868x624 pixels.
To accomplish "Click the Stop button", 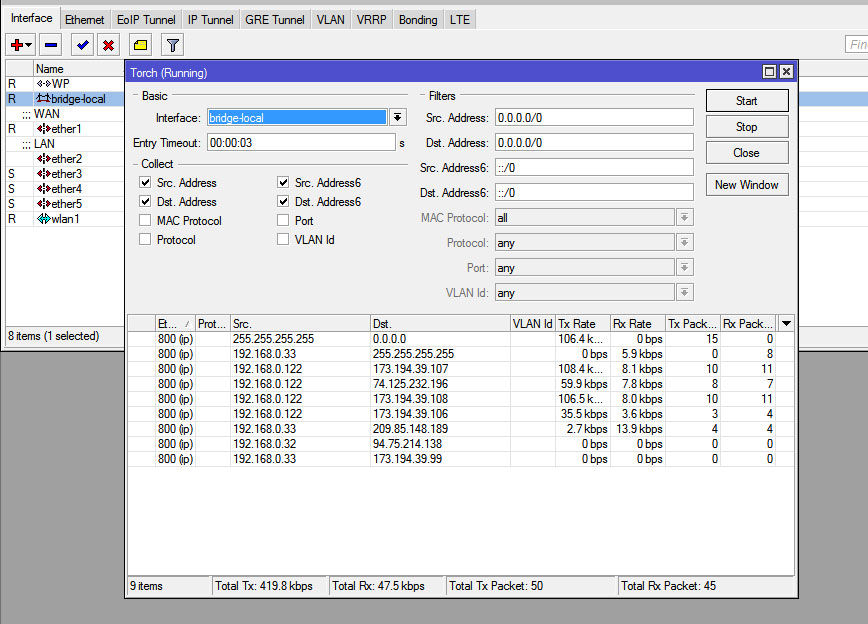I will (x=746, y=127).
